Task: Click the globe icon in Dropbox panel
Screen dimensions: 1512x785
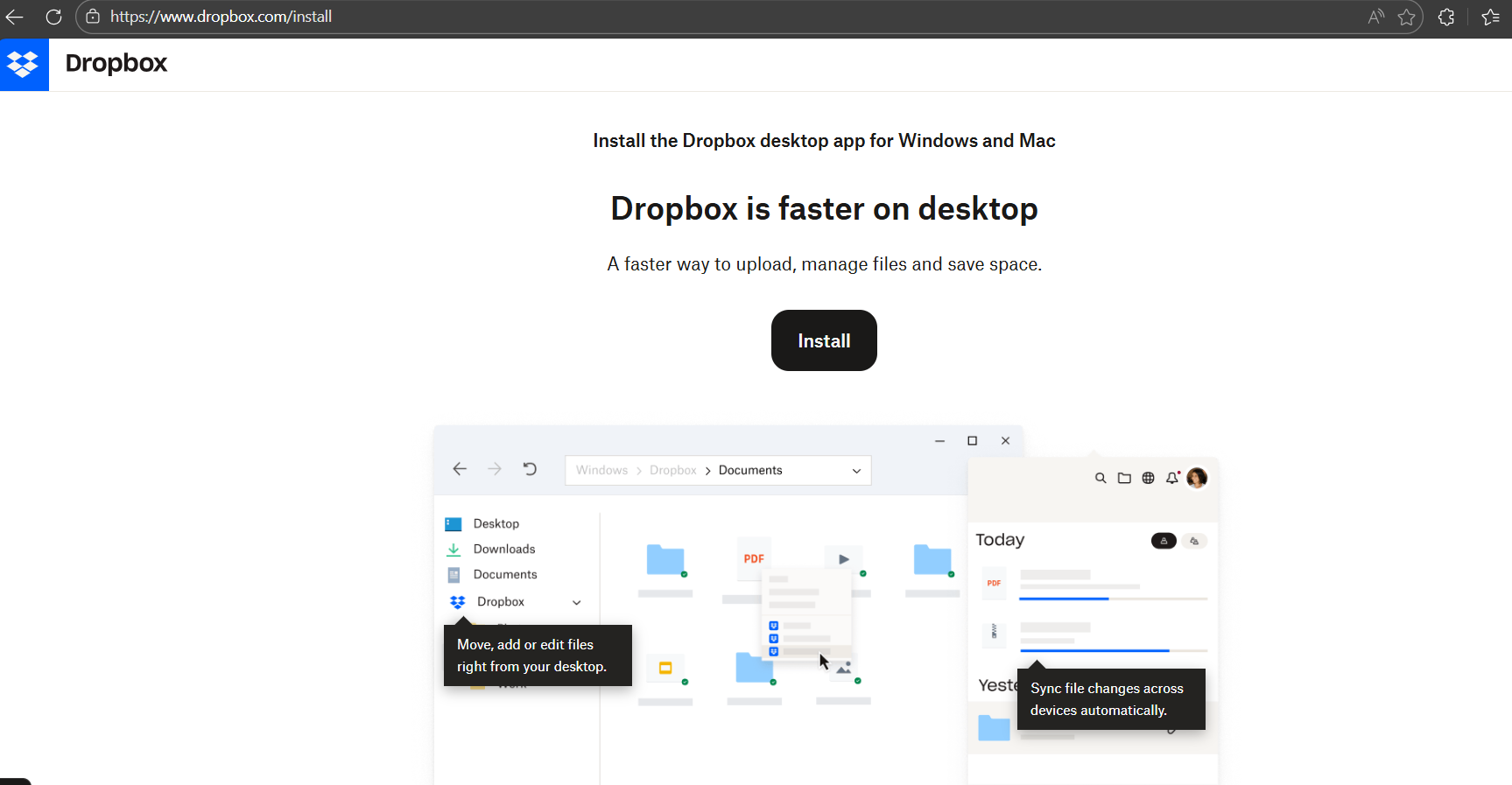Action: pyautogui.click(x=1148, y=478)
